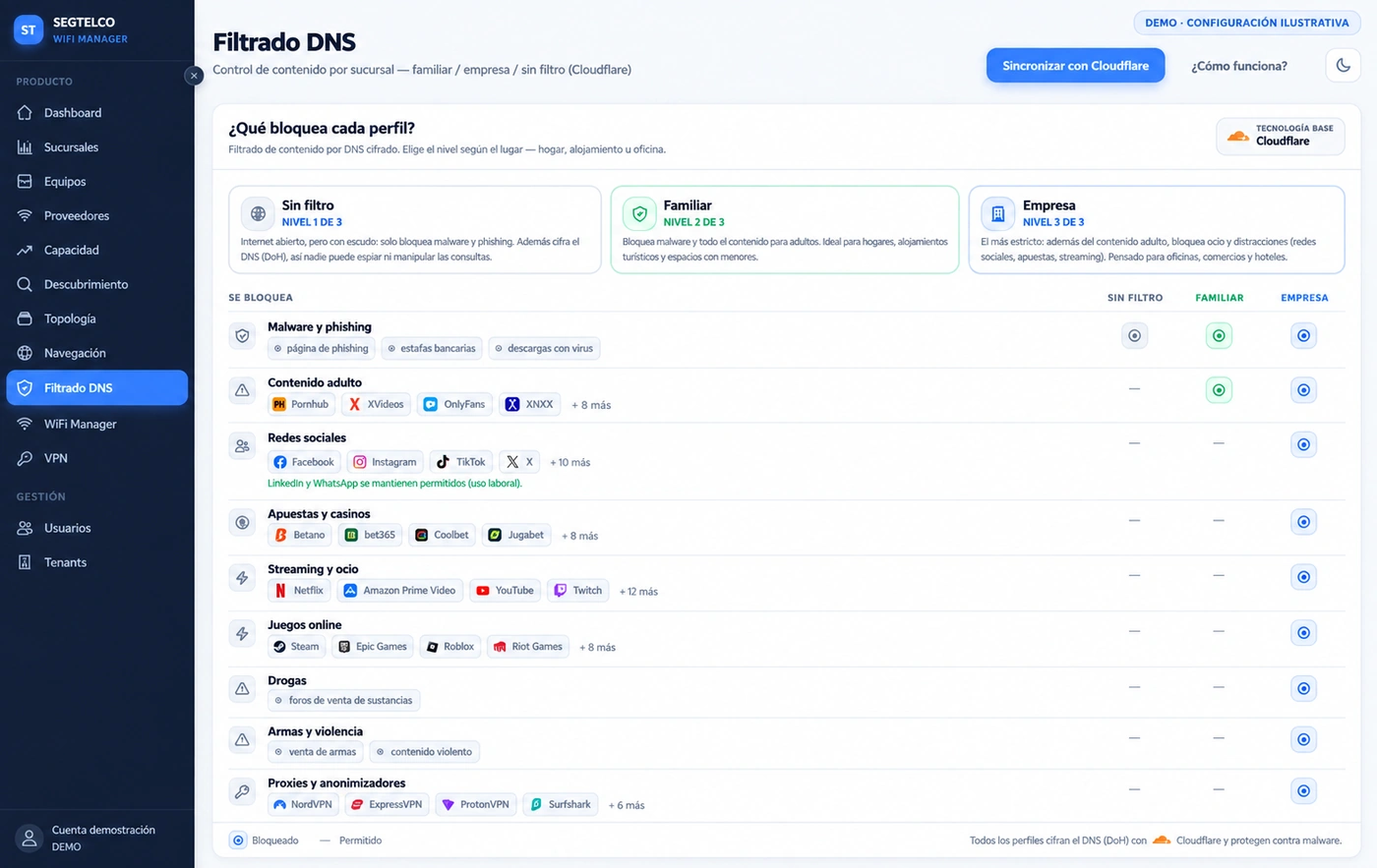
Task: Expand '+ 8 más' in Contenido adulto
Action: (x=591, y=405)
